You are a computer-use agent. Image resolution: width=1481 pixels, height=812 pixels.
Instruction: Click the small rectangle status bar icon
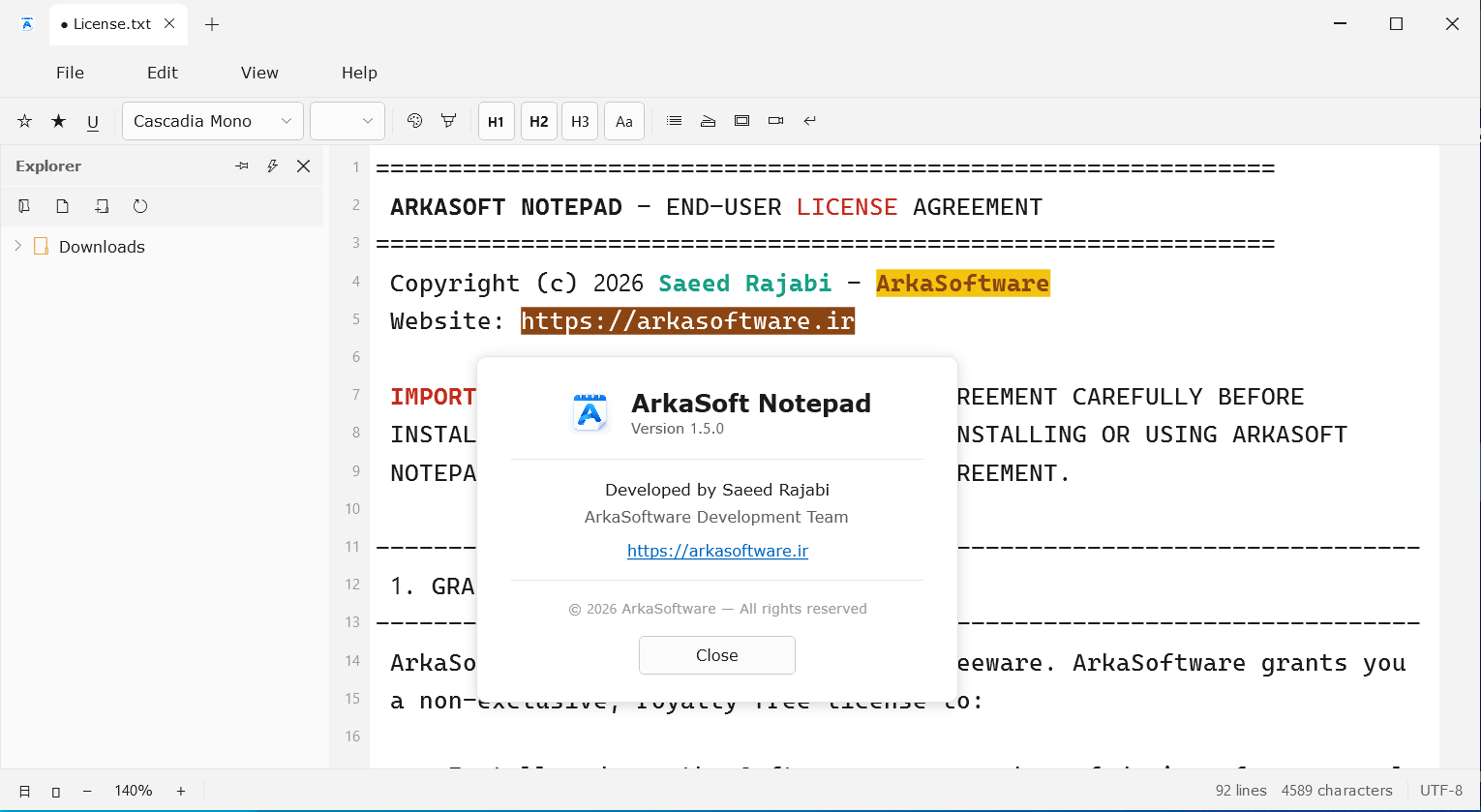pos(56,791)
